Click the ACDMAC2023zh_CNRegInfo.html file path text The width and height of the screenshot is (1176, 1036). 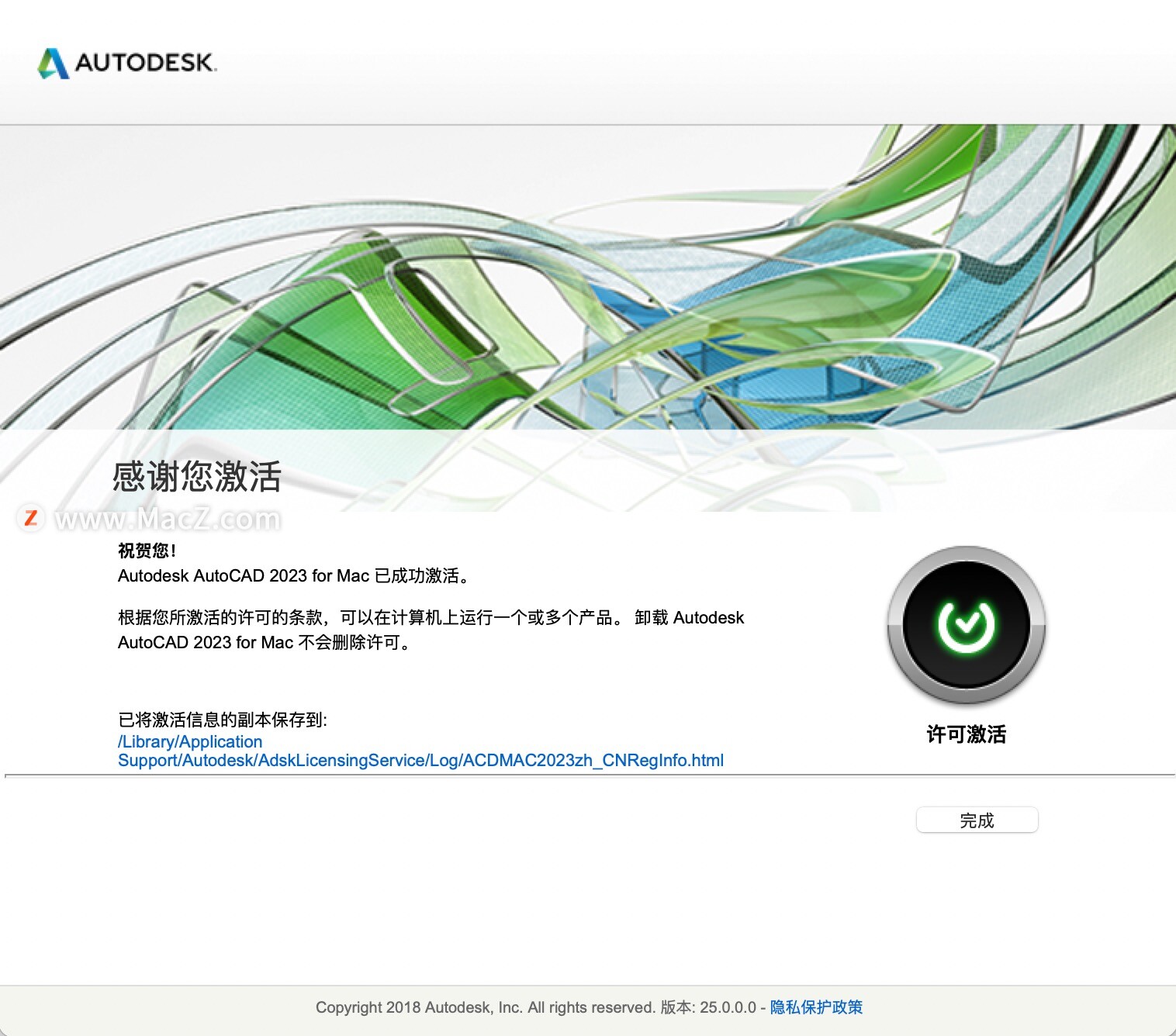593,760
